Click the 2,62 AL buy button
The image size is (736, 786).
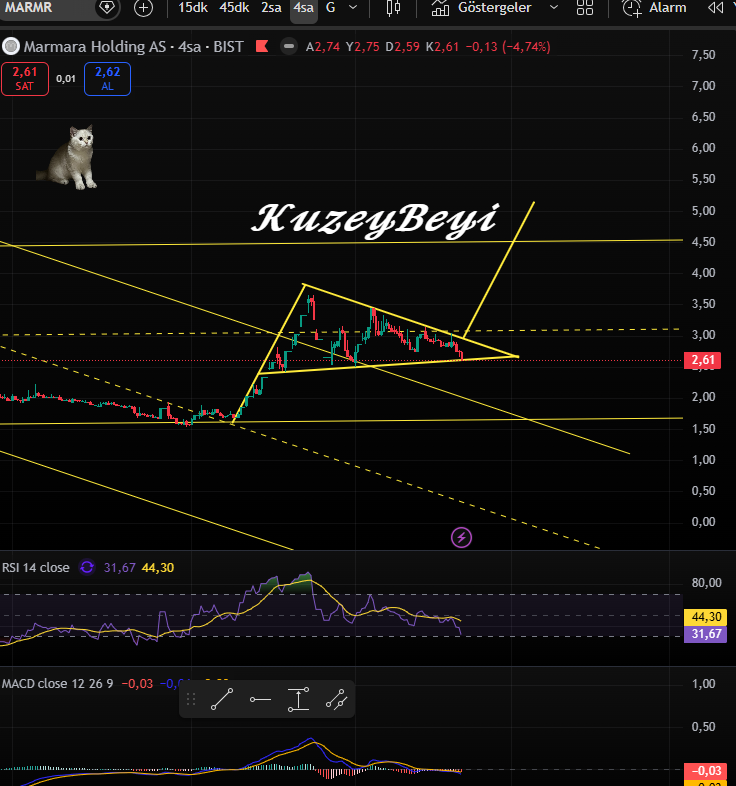pos(107,79)
